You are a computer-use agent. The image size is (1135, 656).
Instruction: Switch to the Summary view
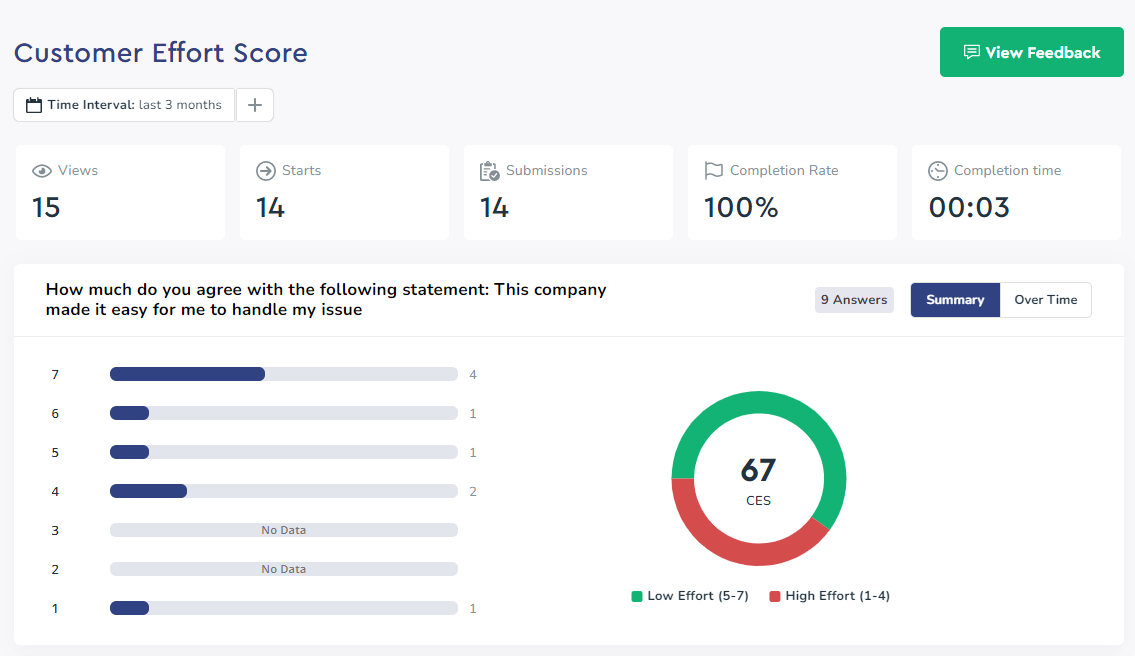tap(954, 300)
